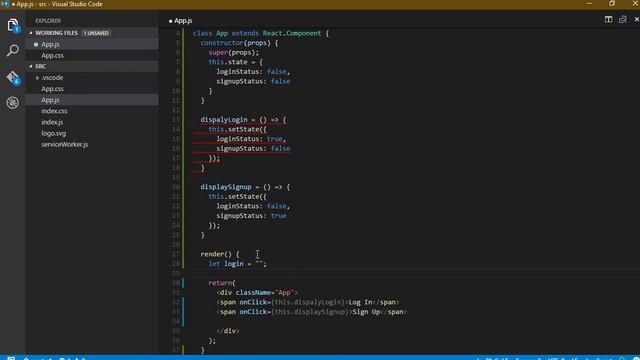Screen dimensions: 640x360
Task: Click line number 29 in the gutter
Action: tap(176, 273)
